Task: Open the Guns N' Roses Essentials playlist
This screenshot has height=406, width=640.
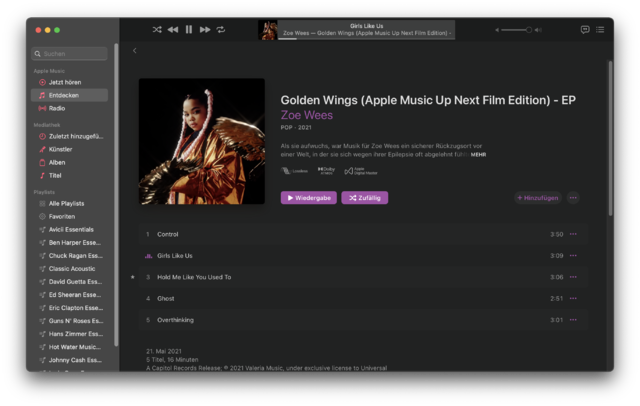Action: (x=69, y=321)
